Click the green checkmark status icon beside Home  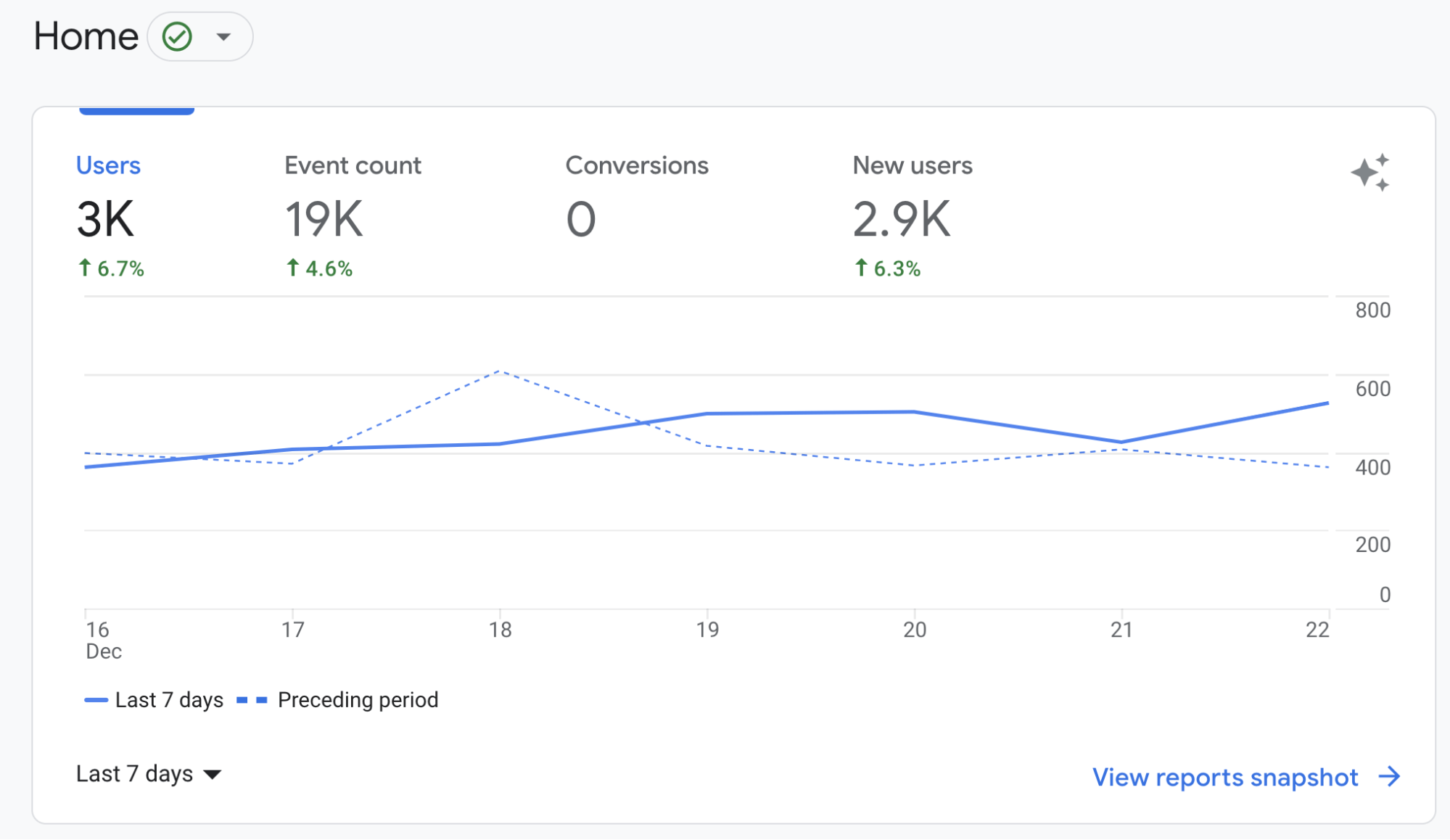click(178, 36)
